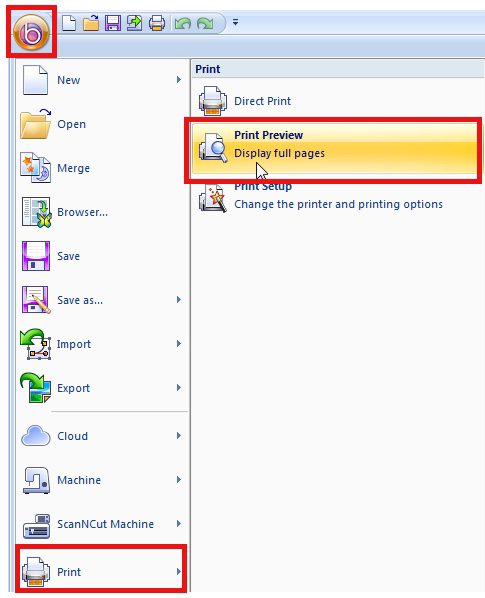Viewport: 485px width, 598px height.
Task: Expand the Export submenu arrow
Action: coord(179,388)
